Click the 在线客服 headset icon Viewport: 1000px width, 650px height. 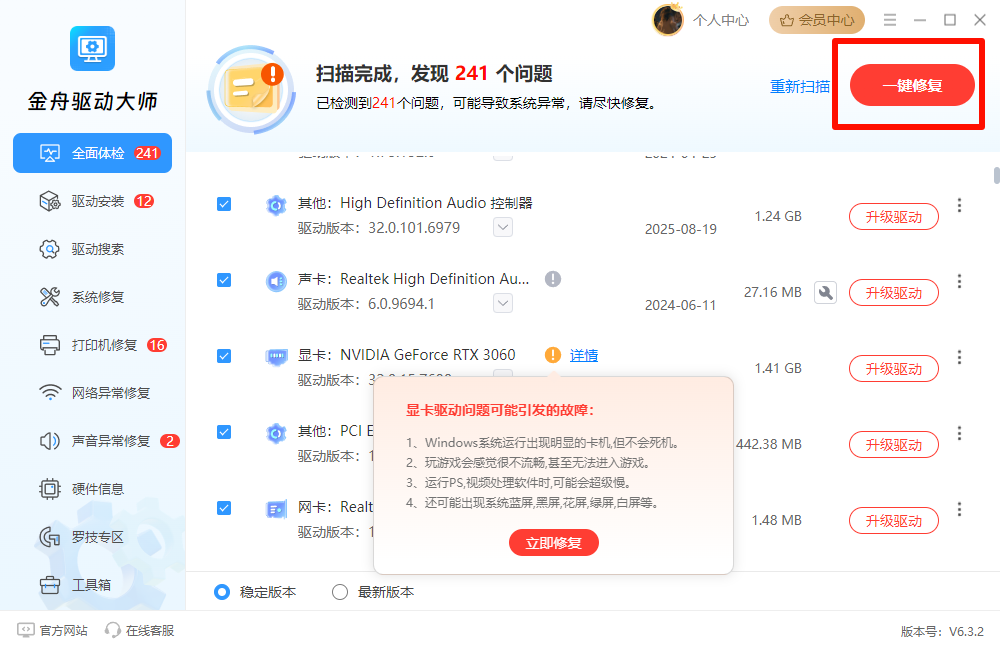[x=113, y=630]
